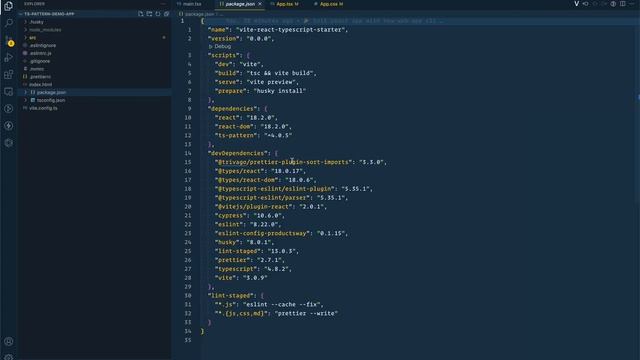The width and height of the screenshot is (640, 360).
Task: Click New File icon in explorer header
Action: tap(141, 14)
